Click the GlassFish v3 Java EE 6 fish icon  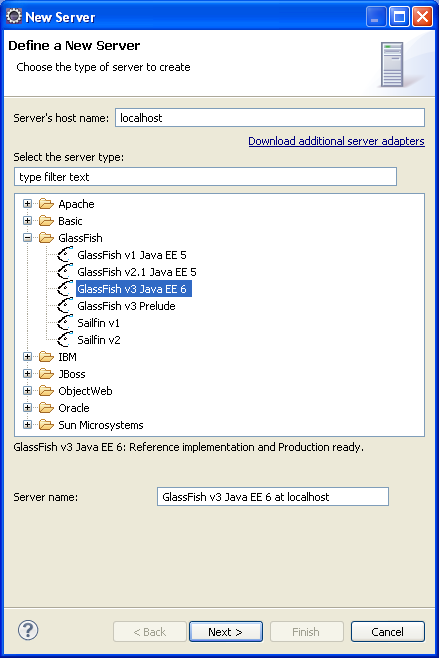pyautogui.click(x=65, y=289)
